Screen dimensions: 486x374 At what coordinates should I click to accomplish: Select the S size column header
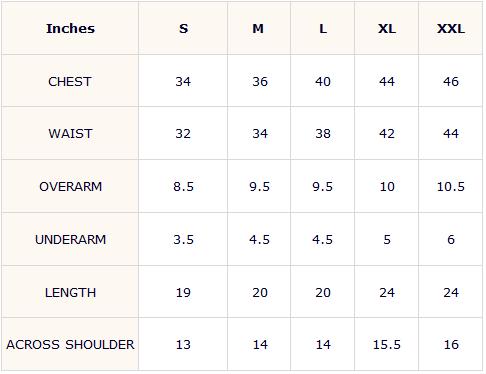point(183,29)
